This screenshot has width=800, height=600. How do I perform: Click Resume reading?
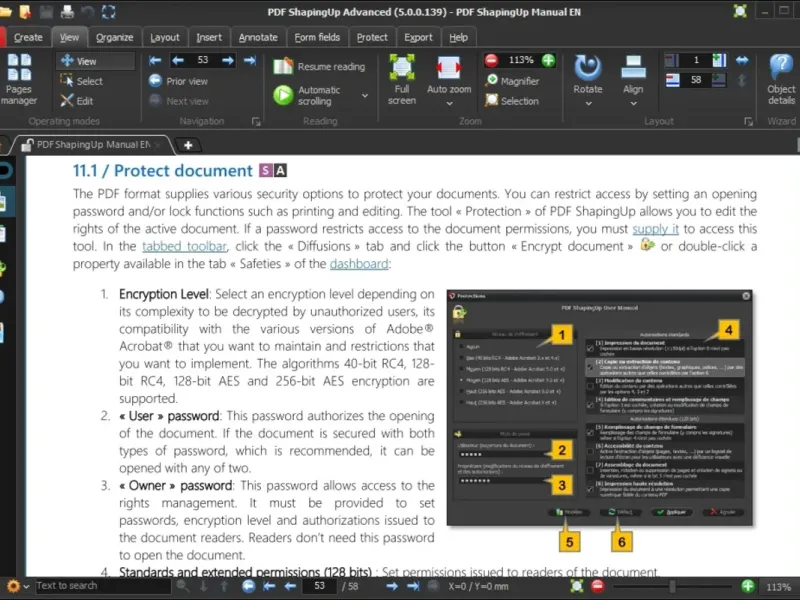click(320, 67)
